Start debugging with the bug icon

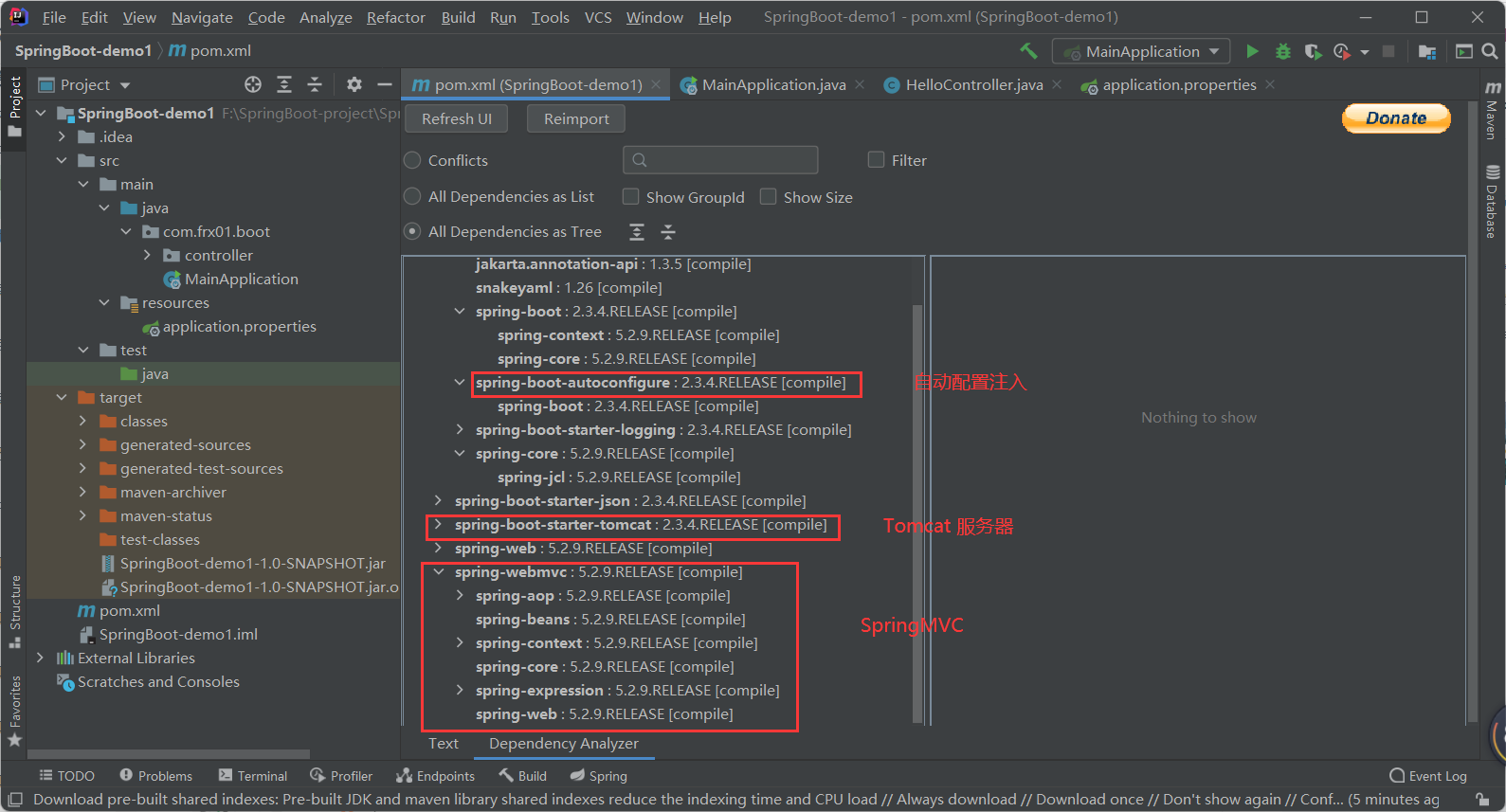(1283, 51)
